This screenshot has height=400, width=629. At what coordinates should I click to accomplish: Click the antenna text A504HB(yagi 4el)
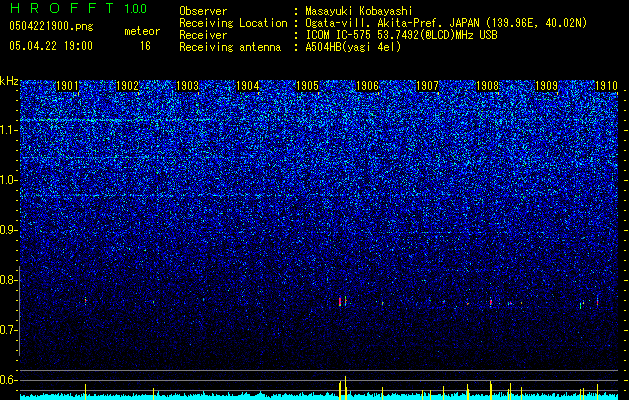[x=353, y=47]
